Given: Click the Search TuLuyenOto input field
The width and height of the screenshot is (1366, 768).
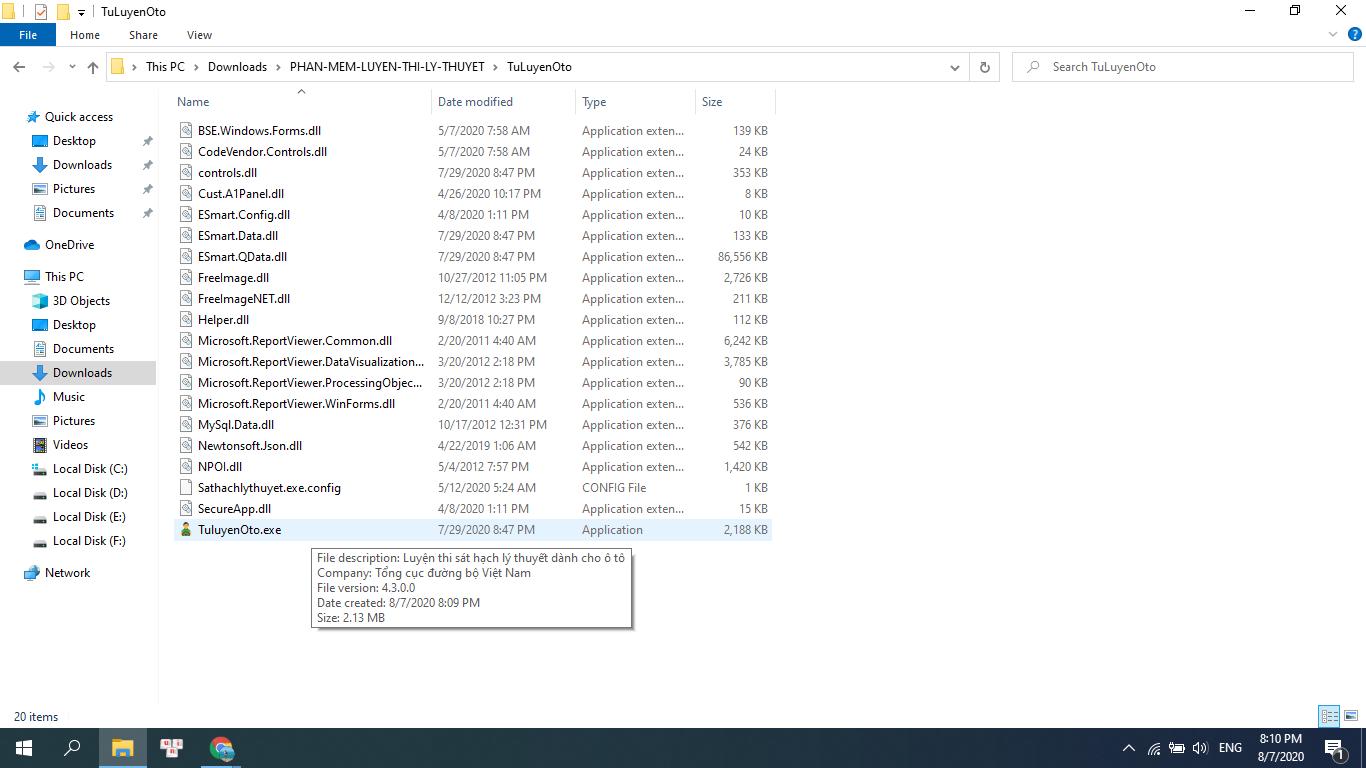Looking at the screenshot, I should click(1183, 67).
